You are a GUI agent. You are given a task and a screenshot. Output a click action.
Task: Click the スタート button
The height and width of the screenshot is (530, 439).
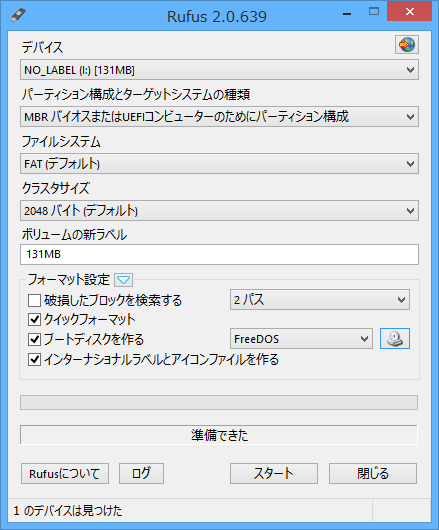(274, 474)
